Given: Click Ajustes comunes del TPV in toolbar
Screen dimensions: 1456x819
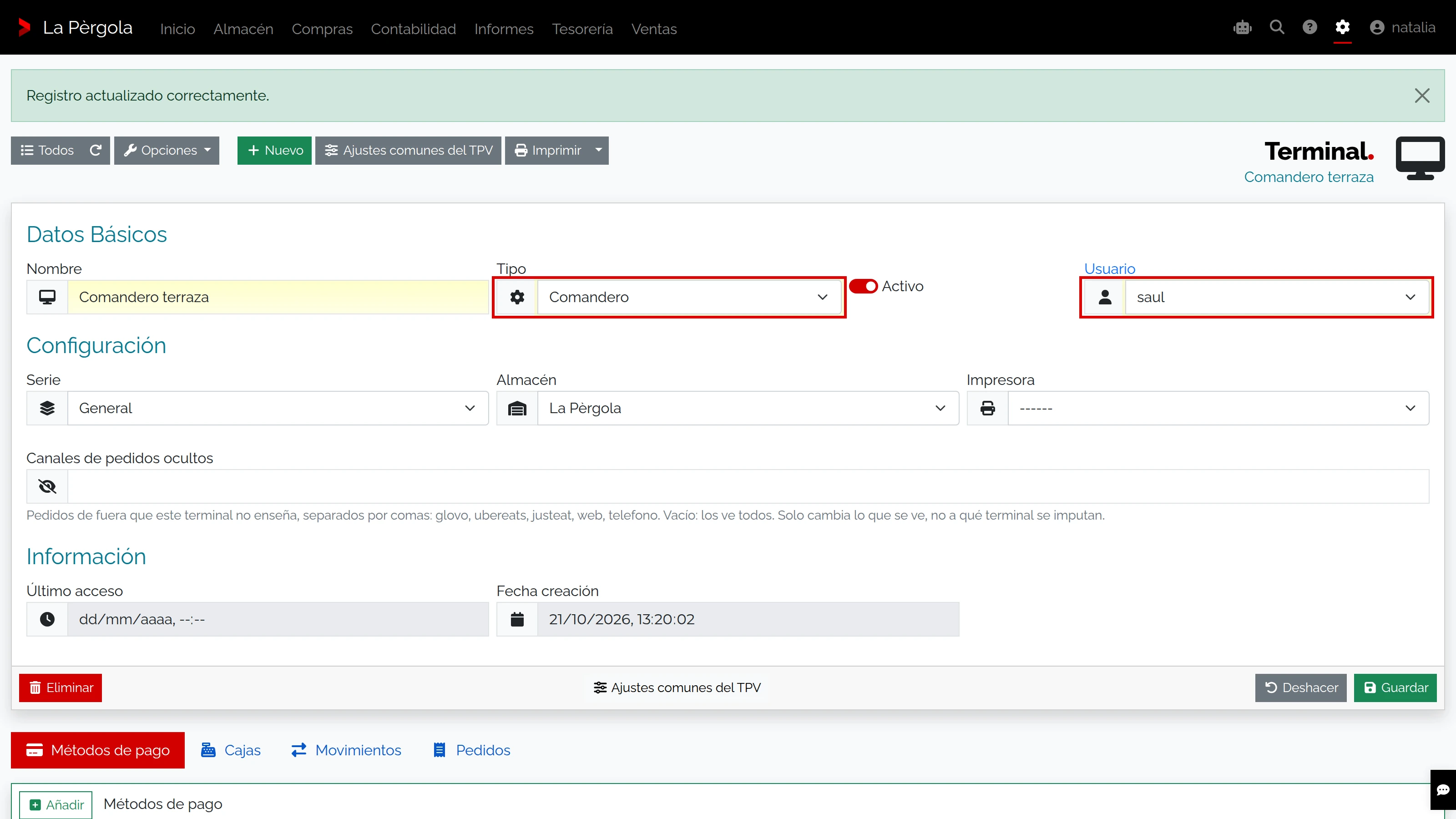Looking at the screenshot, I should click(x=408, y=150).
